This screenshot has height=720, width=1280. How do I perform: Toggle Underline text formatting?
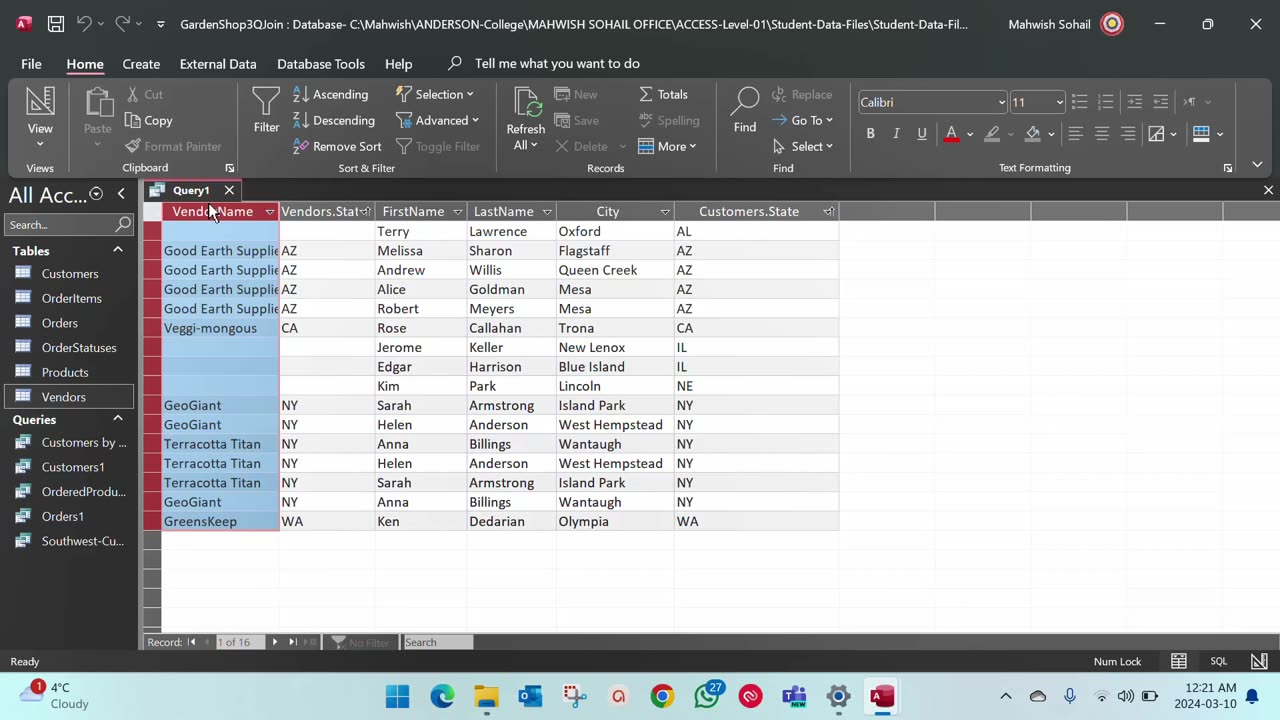click(922, 133)
